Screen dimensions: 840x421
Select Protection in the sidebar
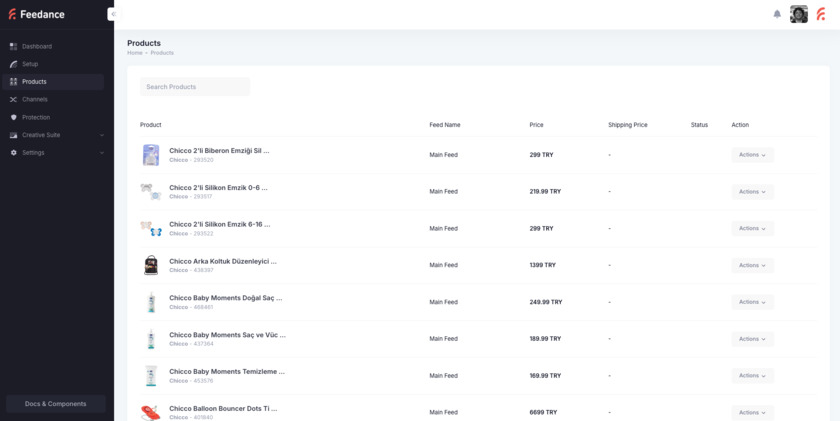36,117
